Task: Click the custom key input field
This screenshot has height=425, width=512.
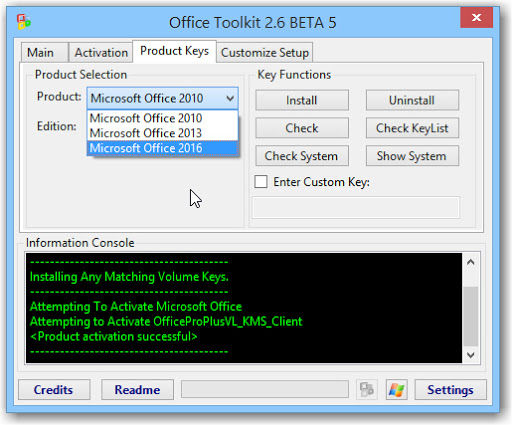Action: click(x=356, y=207)
